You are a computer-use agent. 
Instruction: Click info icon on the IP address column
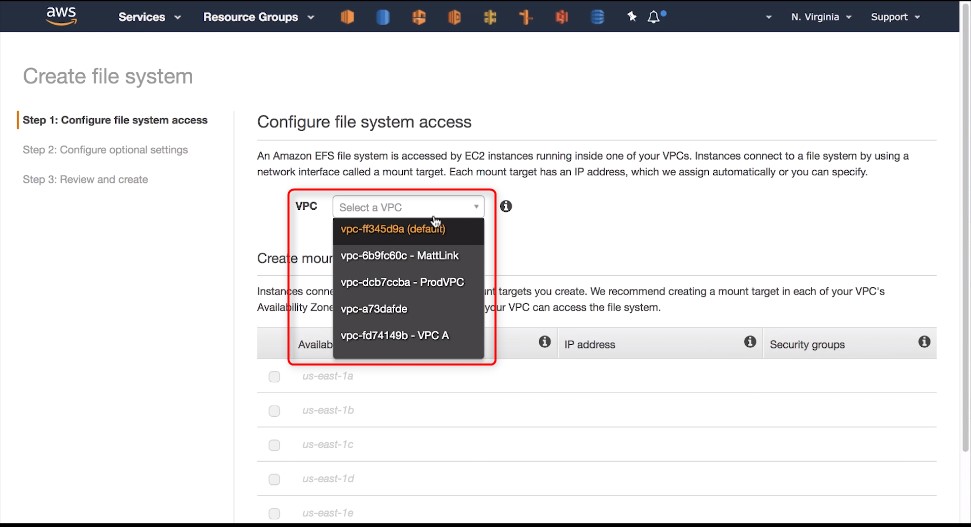pos(750,341)
